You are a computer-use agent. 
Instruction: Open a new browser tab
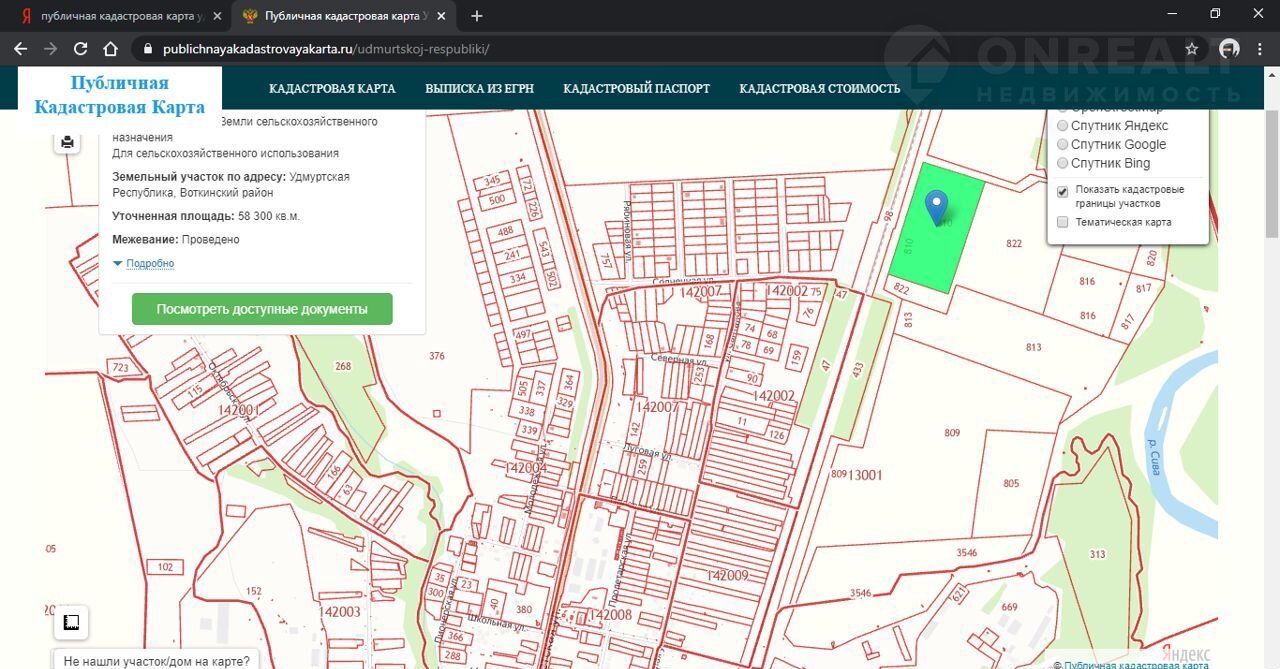click(x=477, y=16)
